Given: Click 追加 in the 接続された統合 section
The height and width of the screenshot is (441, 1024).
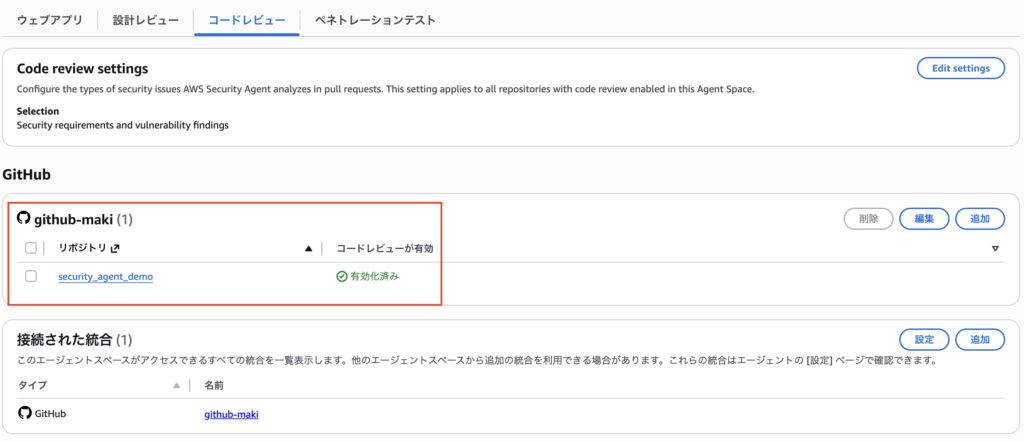Looking at the screenshot, I should click(x=980, y=339).
